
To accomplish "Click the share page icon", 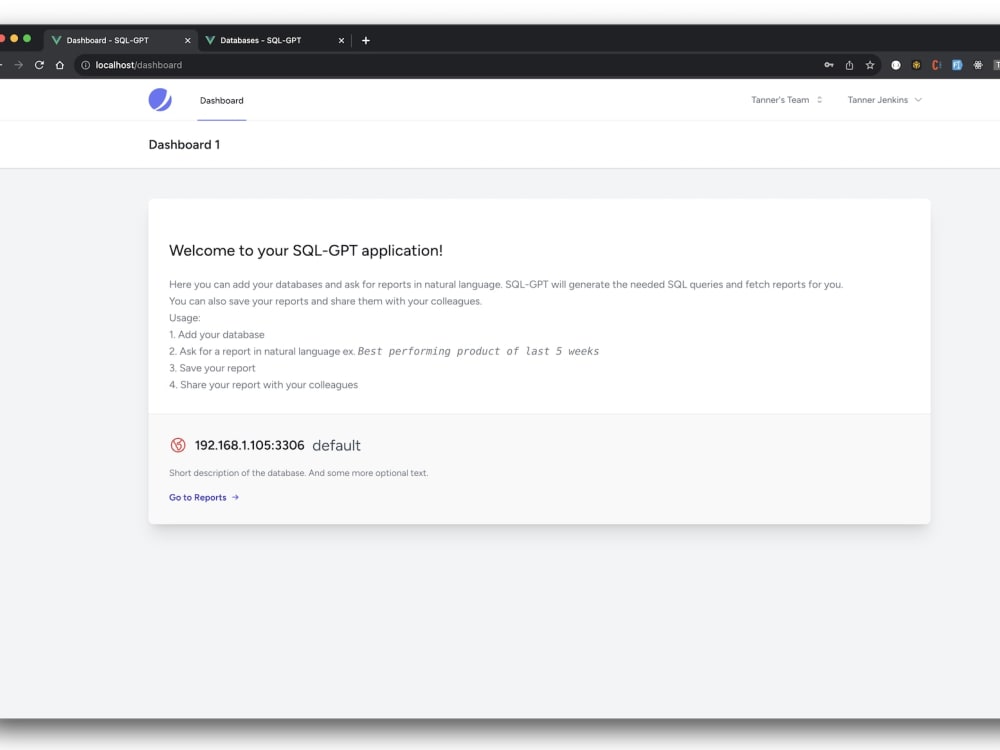I will pos(849,65).
